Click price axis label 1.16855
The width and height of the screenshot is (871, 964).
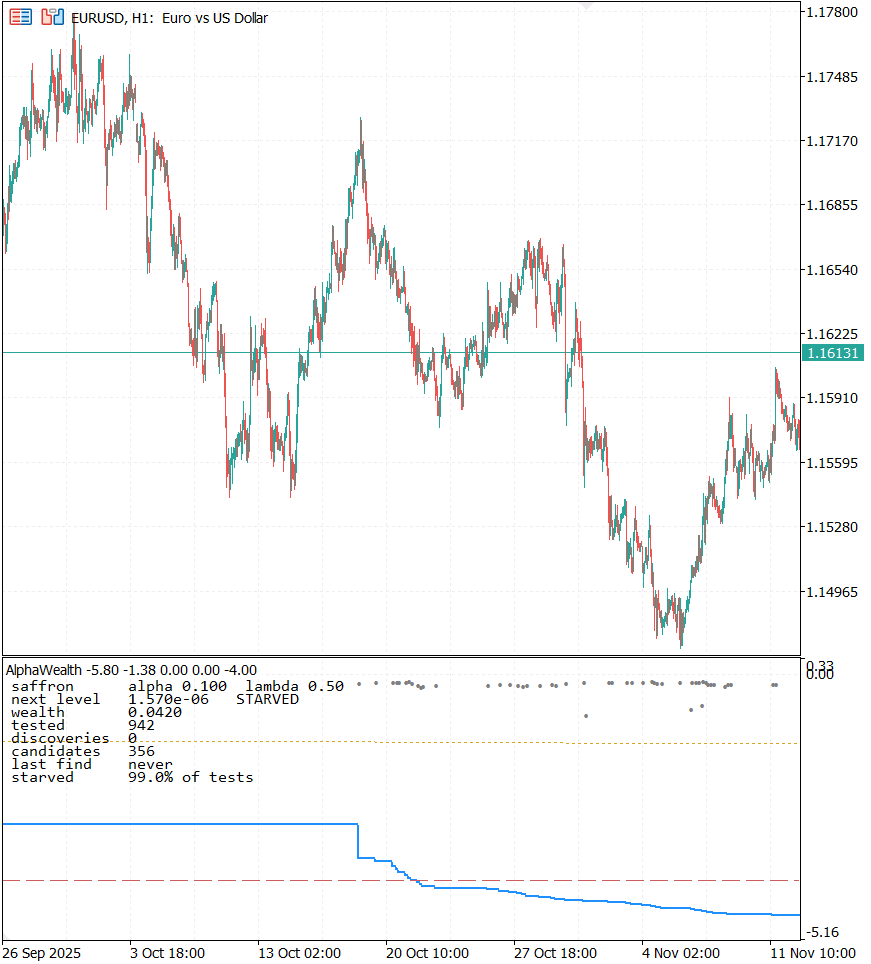point(832,205)
